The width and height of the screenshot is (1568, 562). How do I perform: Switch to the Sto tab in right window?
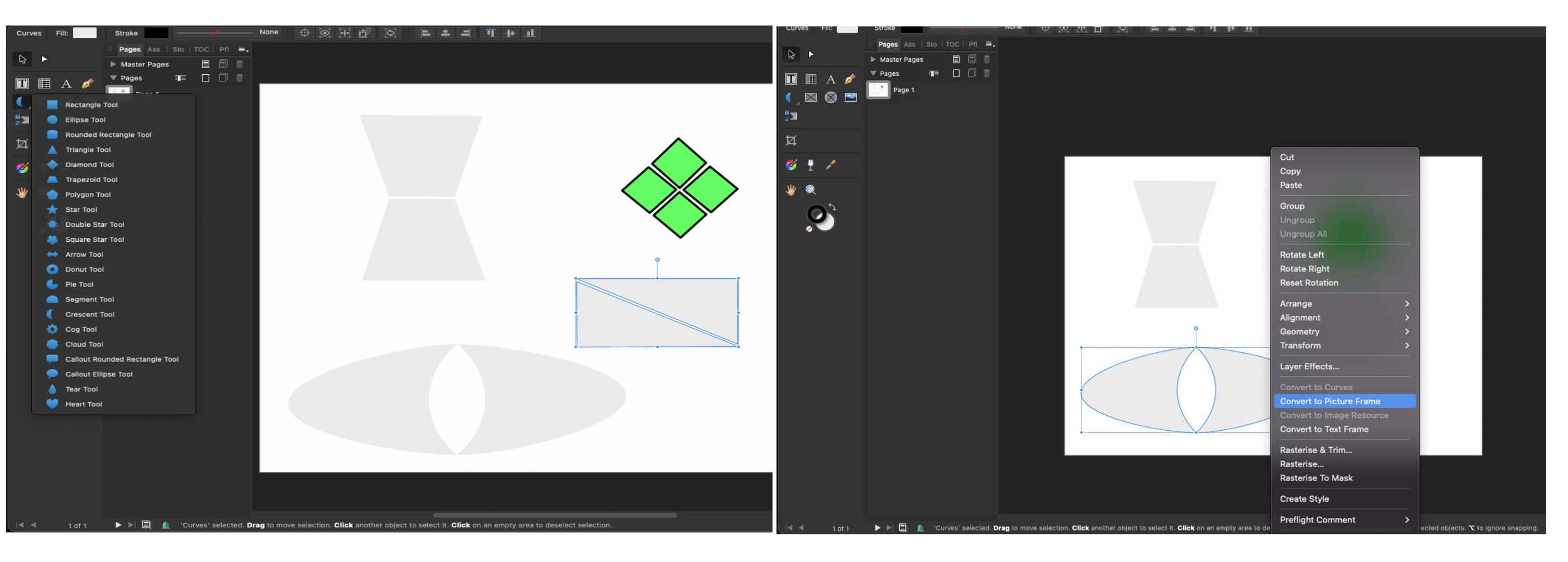[x=931, y=45]
